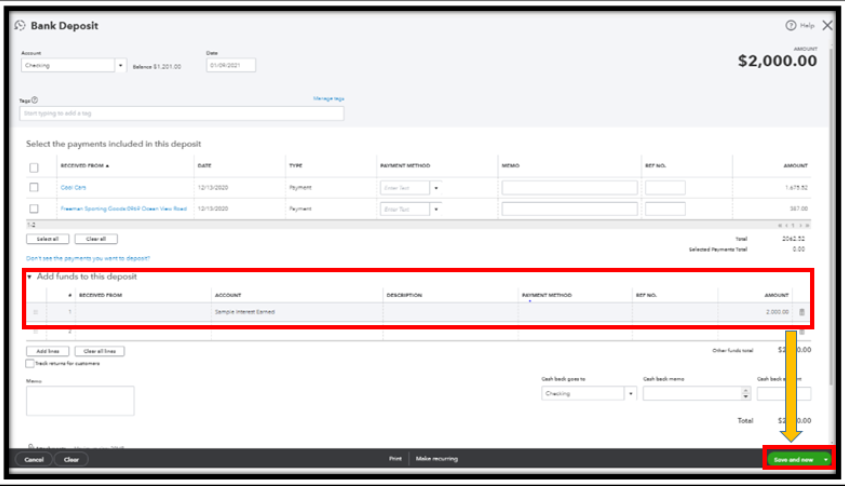The image size is (845, 486).
Task: Open Cool Cars payment method dropdown
Action: point(436,188)
